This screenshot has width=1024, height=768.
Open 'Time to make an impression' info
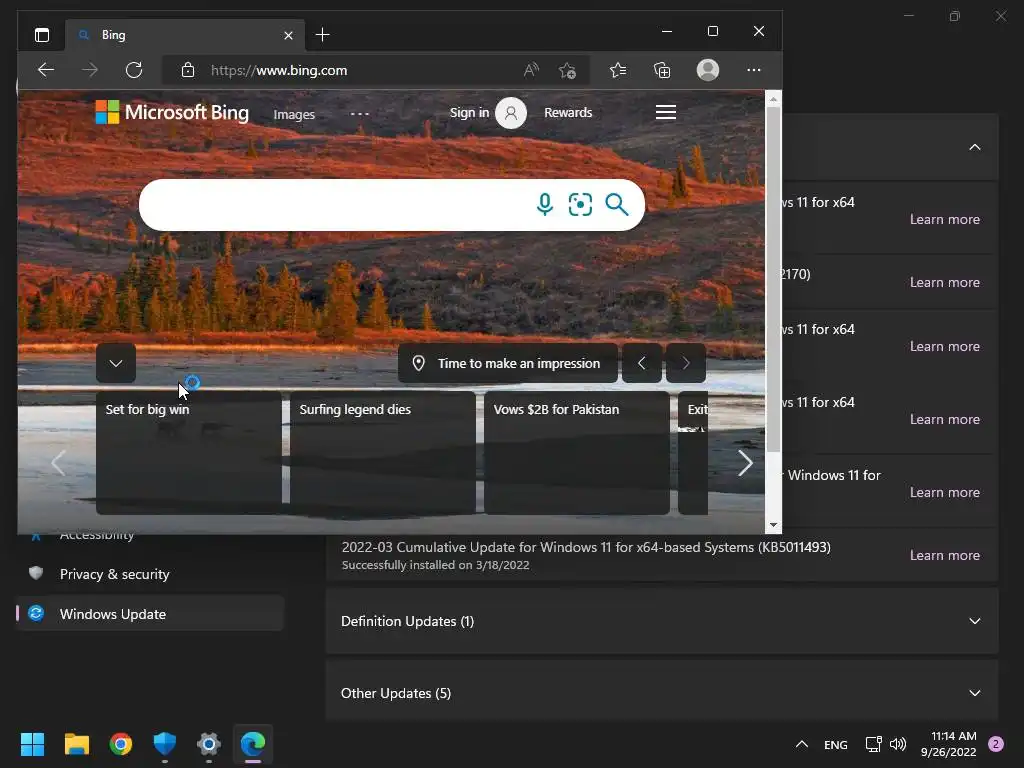(507, 363)
